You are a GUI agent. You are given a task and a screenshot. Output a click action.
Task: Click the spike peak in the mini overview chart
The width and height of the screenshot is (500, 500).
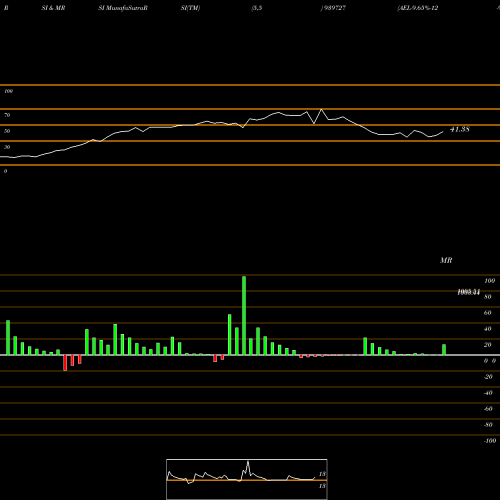pyautogui.click(x=248, y=462)
